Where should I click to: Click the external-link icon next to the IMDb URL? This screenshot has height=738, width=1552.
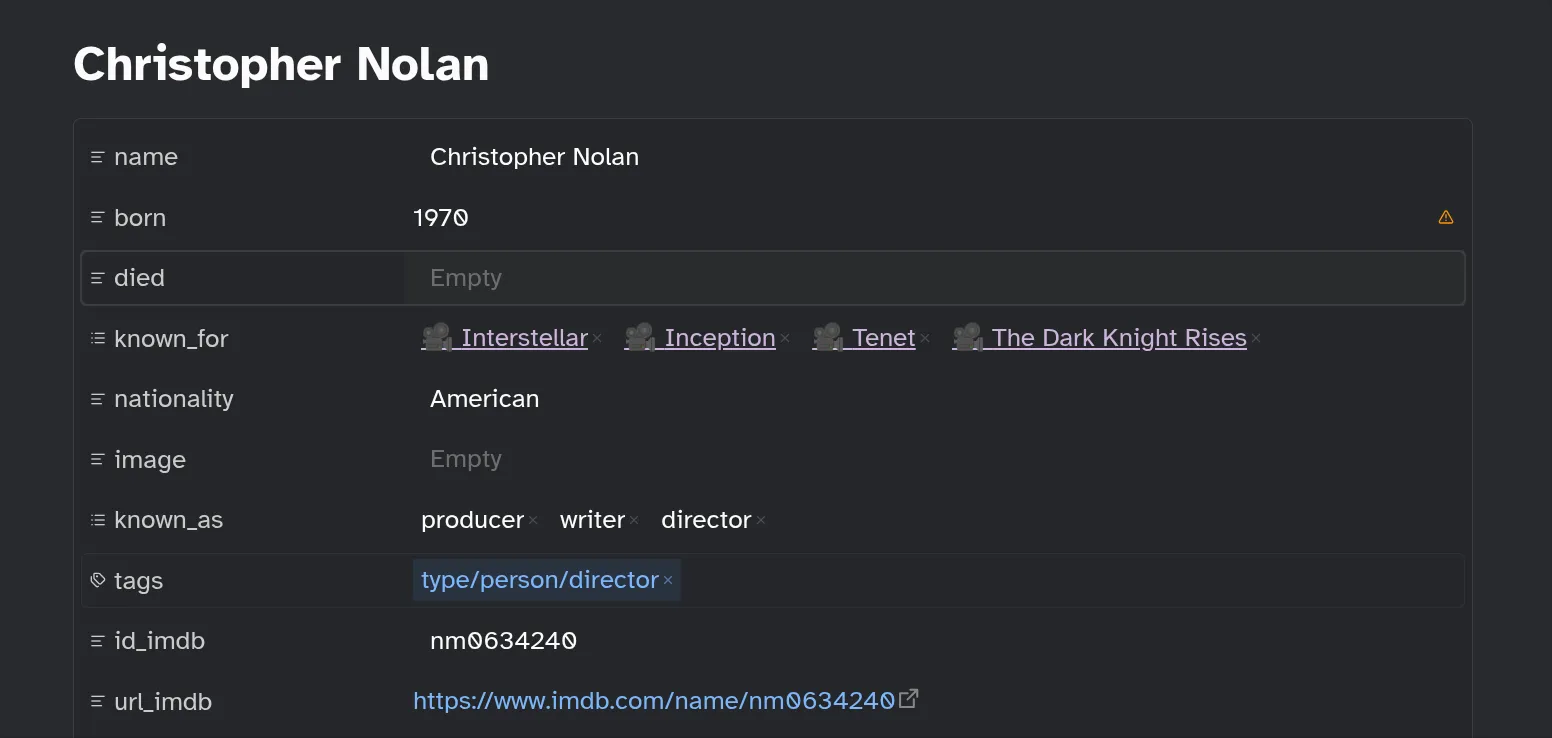coord(908,699)
